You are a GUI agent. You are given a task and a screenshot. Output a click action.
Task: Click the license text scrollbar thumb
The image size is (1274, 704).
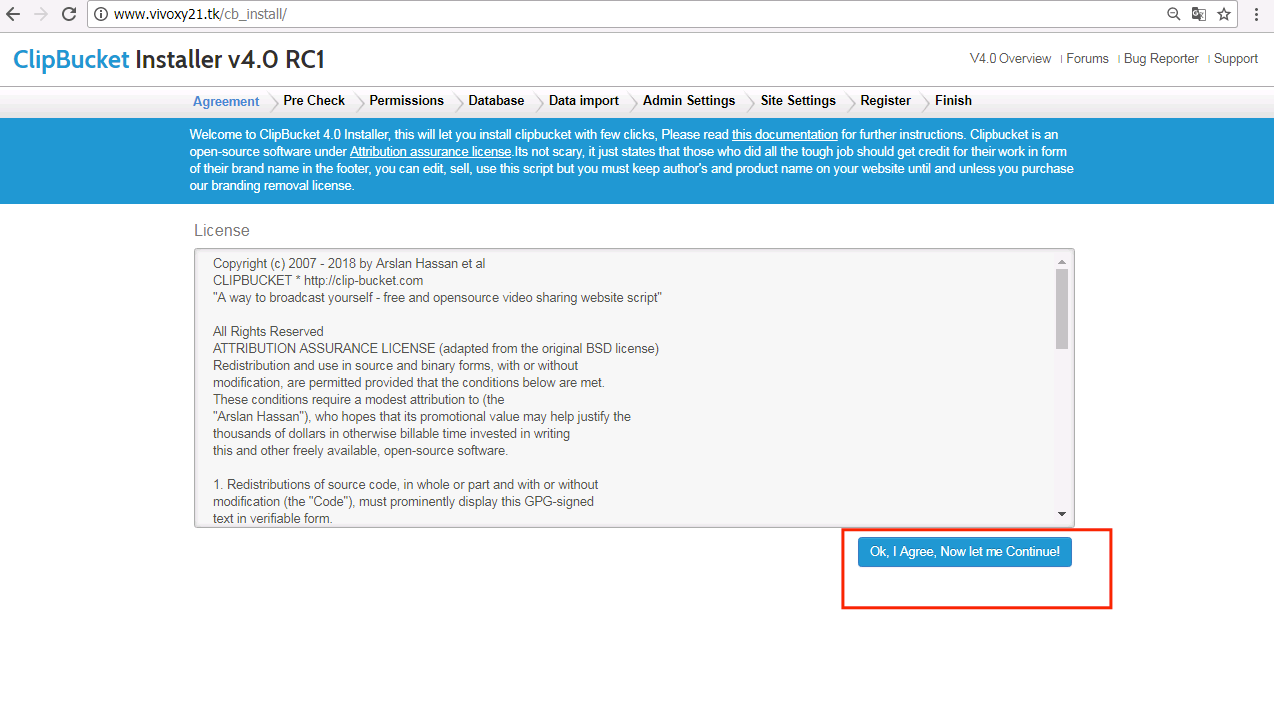tap(1062, 309)
